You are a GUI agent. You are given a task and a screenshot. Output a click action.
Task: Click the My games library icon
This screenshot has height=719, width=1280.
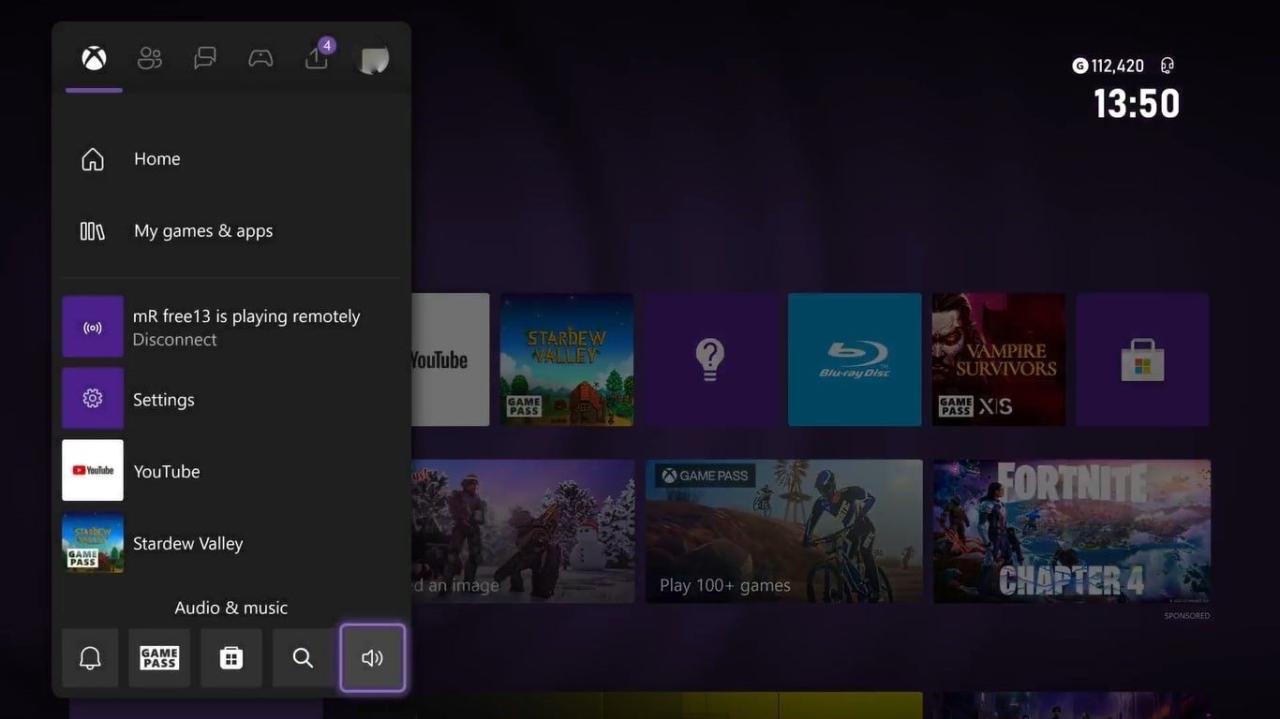click(92, 231)
